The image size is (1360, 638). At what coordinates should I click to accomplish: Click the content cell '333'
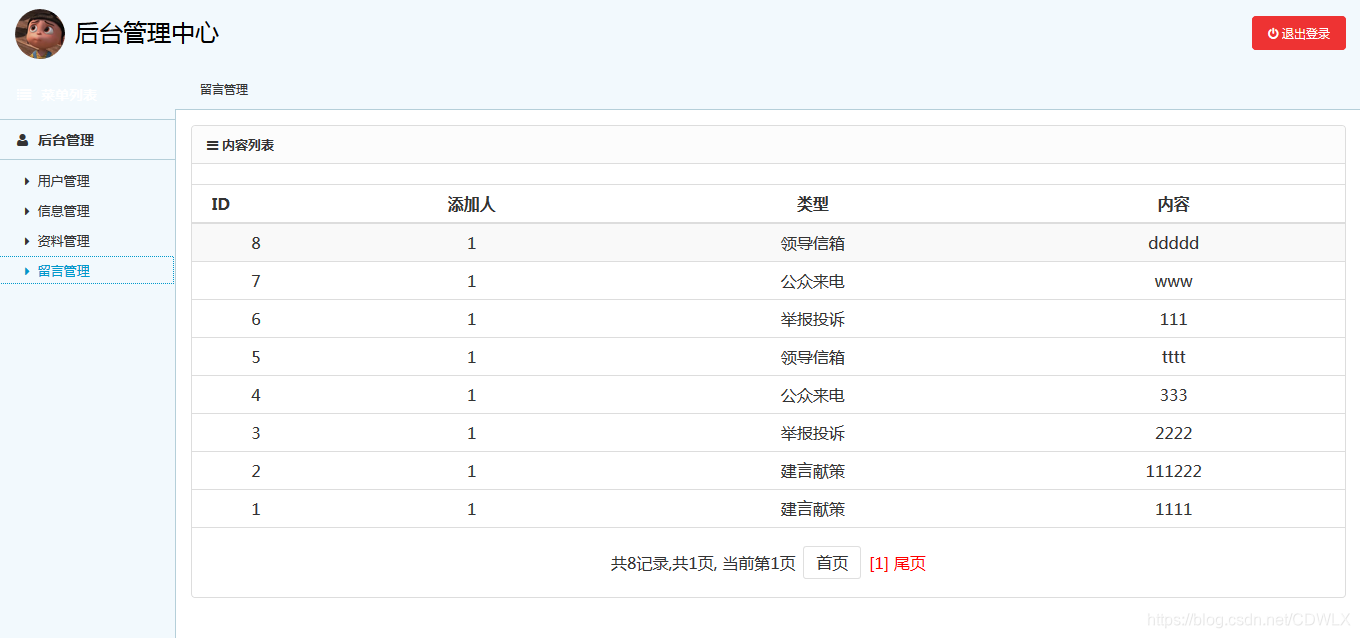[x=1174, y=395]
